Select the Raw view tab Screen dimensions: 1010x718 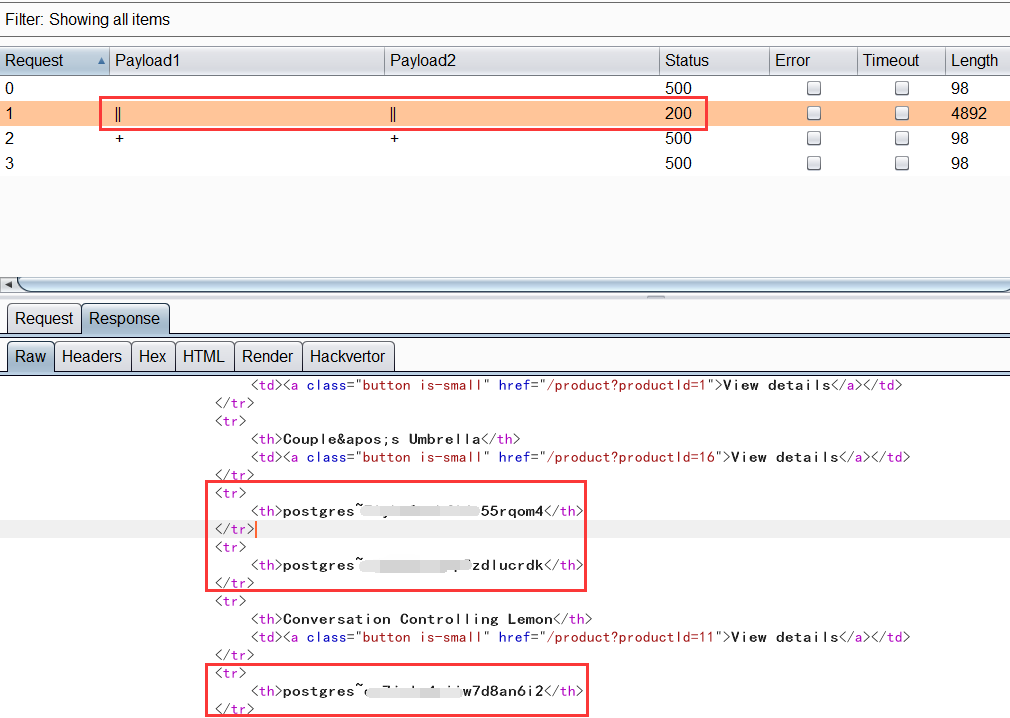(x=30, y=356)
